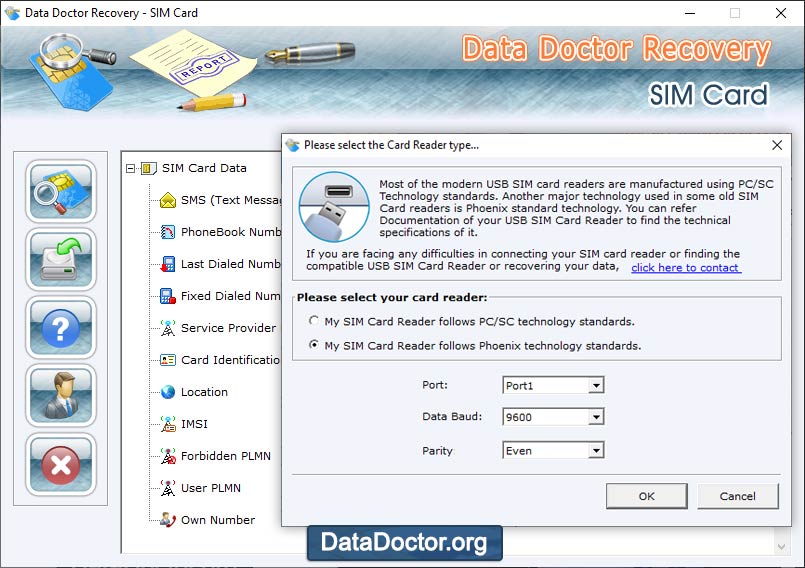
Task: Select Card Identification tree item
Action: tap(231, 360)
